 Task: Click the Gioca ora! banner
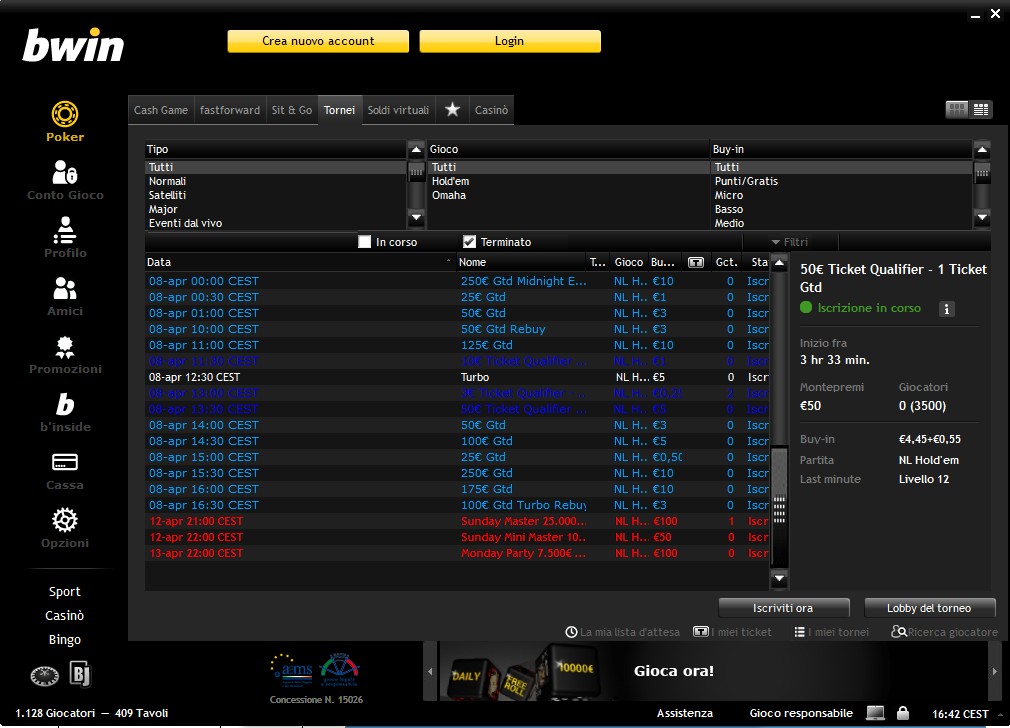pyautogui.click(x=712, y=671)
